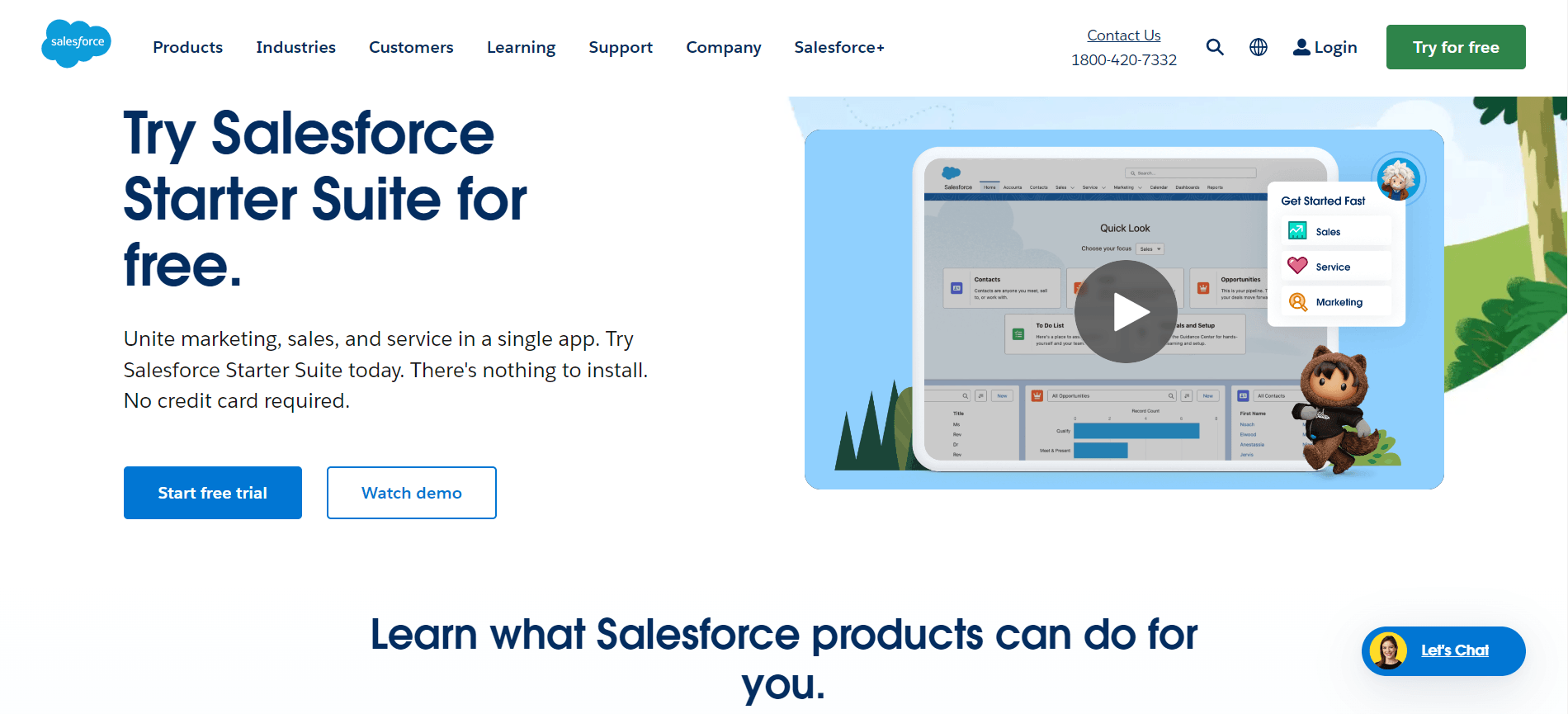Click the Login link text

pyautogui.click(x=1335, y=47)
